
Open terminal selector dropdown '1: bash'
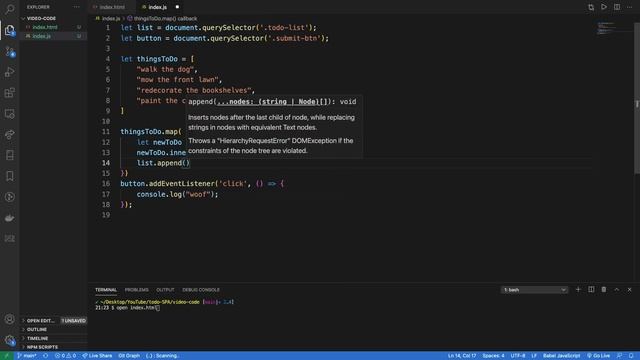coord(534,290)
